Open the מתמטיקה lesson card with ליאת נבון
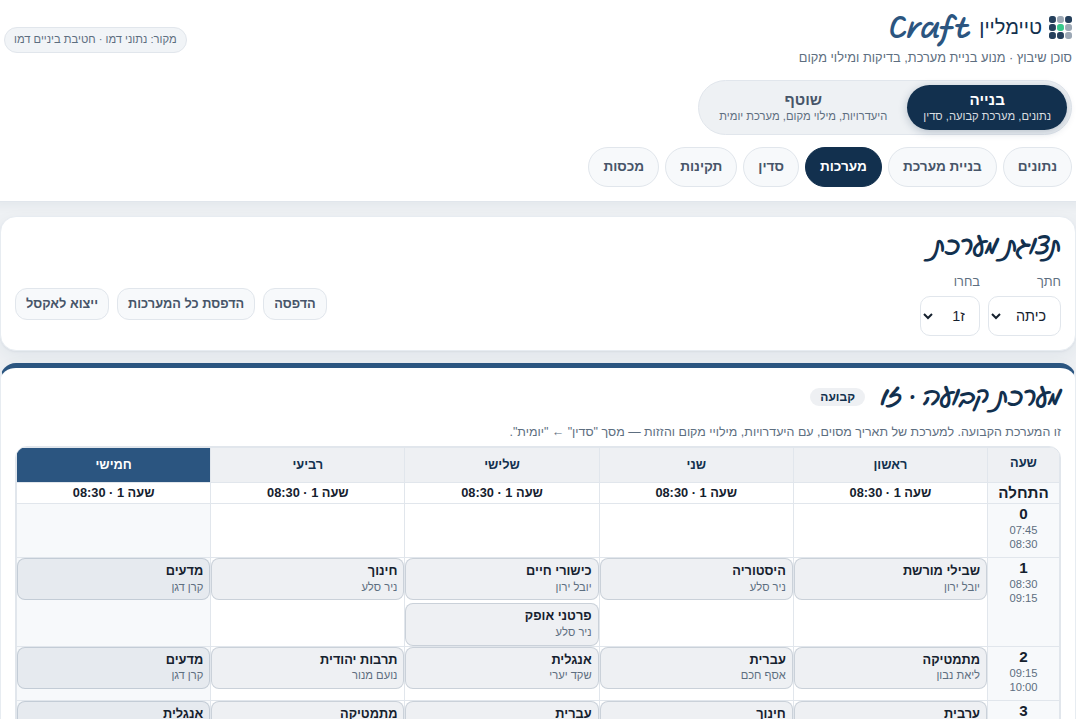 click(890, 668)
